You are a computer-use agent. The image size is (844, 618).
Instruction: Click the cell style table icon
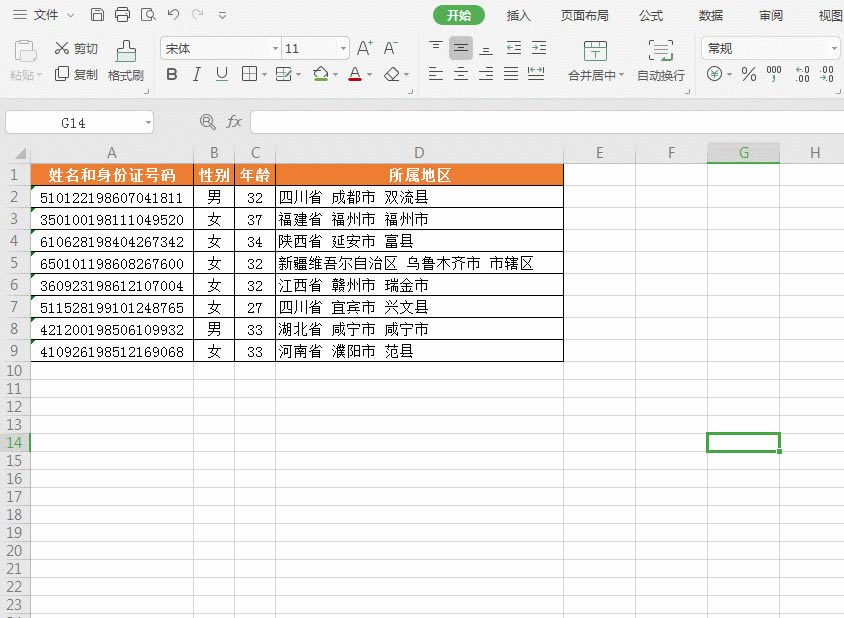(x=283, y=74)
